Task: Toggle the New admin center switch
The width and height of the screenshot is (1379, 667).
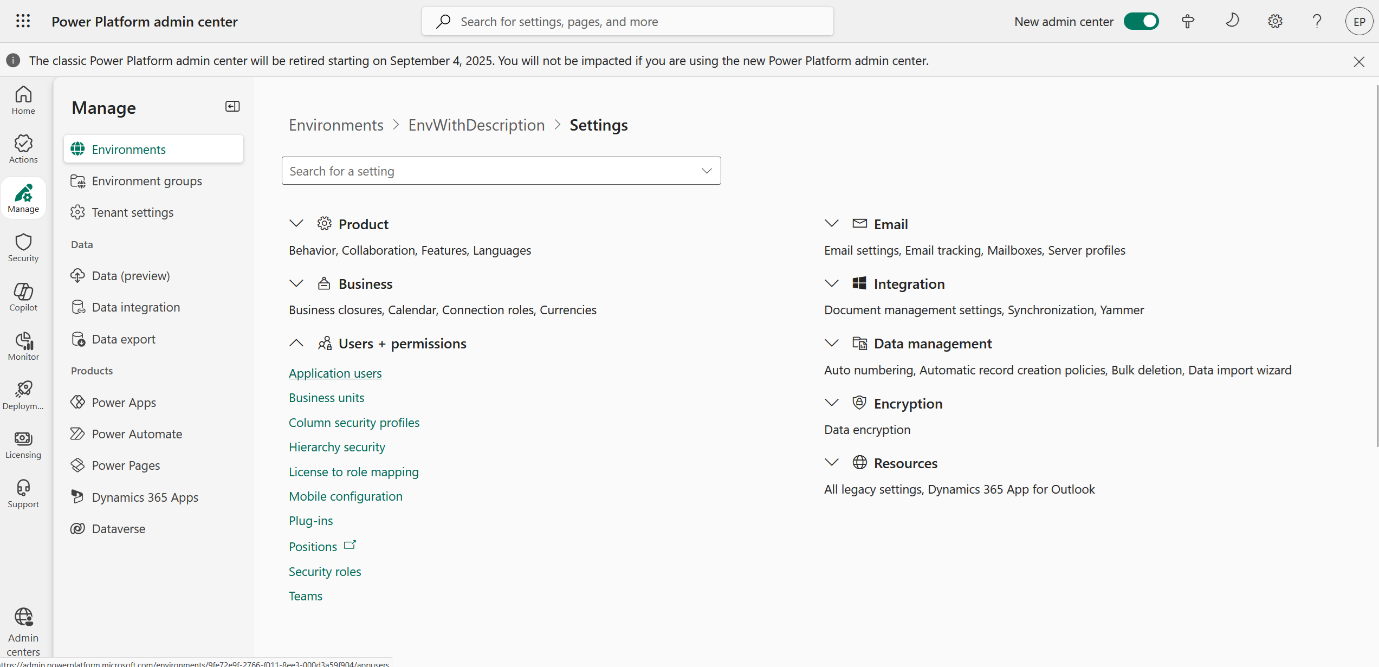Action: pos(1141,21)
